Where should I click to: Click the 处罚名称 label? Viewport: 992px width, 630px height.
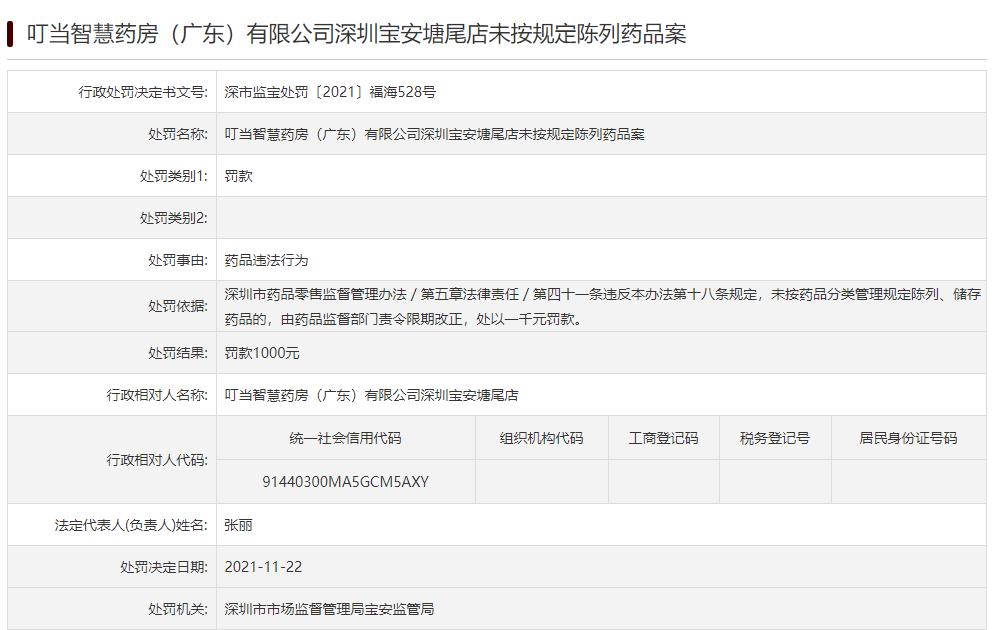(x=178, y=134)
